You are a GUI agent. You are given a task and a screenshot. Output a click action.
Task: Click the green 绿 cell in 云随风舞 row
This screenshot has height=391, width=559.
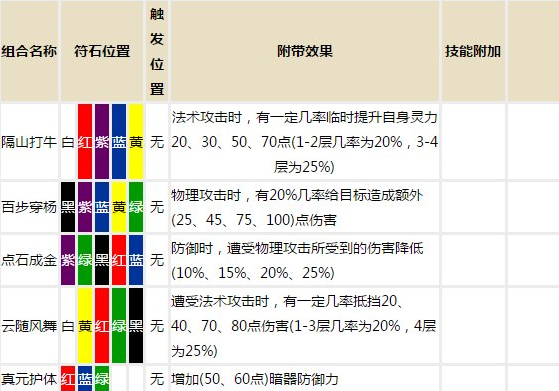tap(119, 326)
